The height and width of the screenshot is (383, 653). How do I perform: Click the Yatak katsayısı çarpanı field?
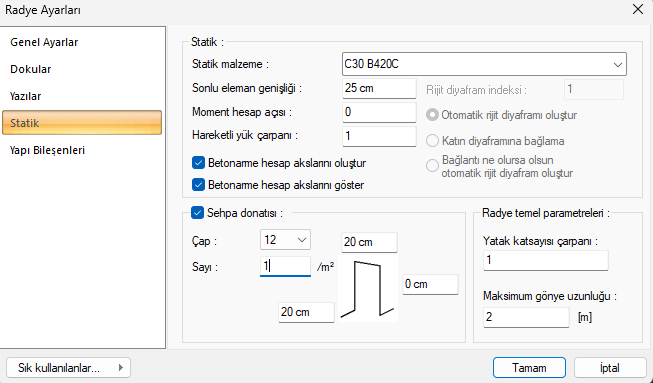coord(546,261)
